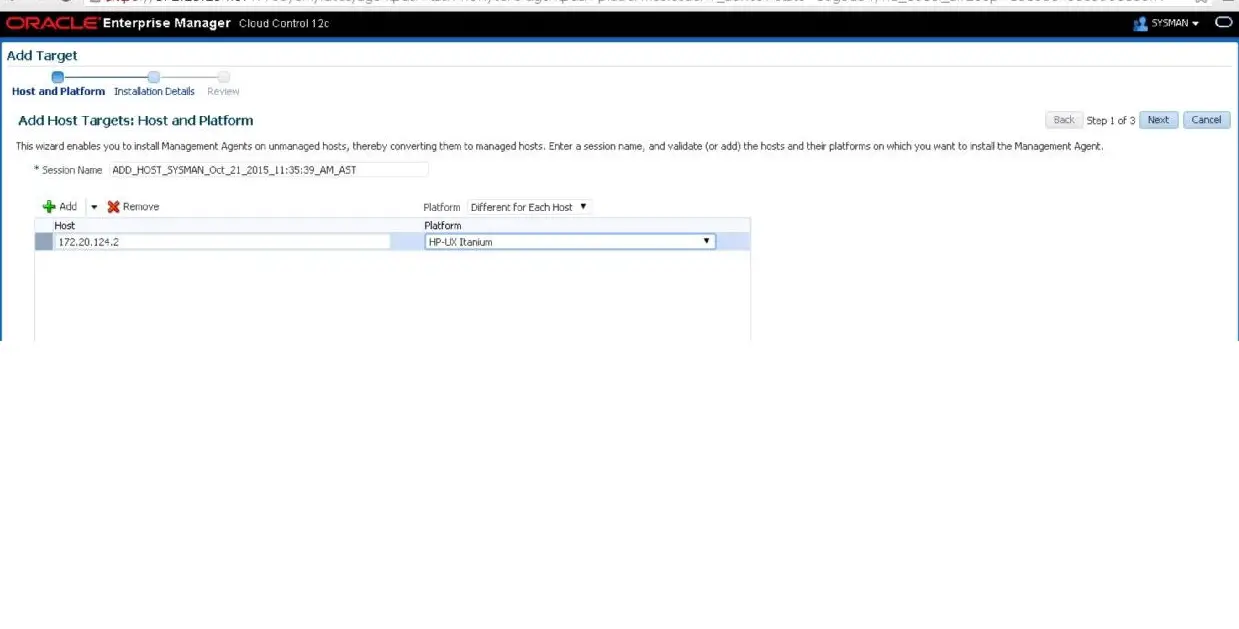Image resolution: width=1239 pixels, height=629 pixels.
Task: Click the red X Remove icon
Action: click(113, 207)
